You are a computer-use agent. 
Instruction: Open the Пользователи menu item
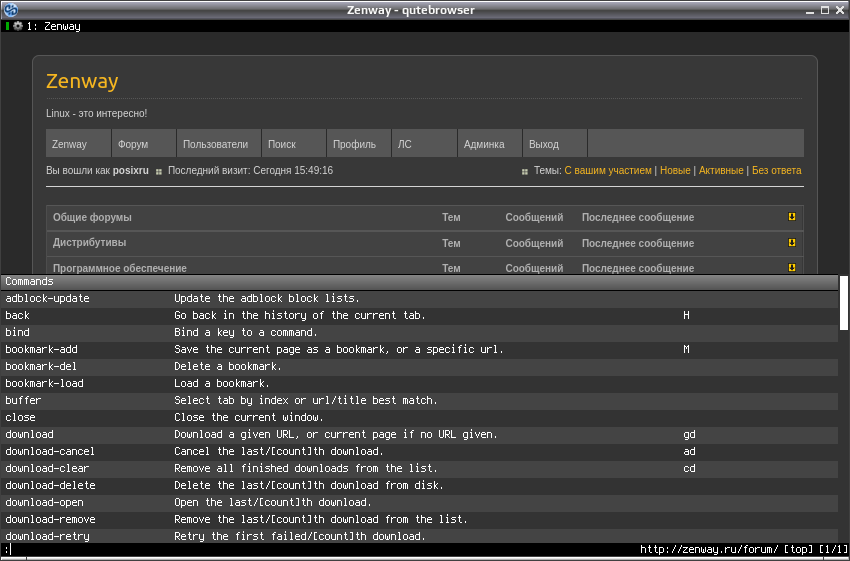(218, 144)
